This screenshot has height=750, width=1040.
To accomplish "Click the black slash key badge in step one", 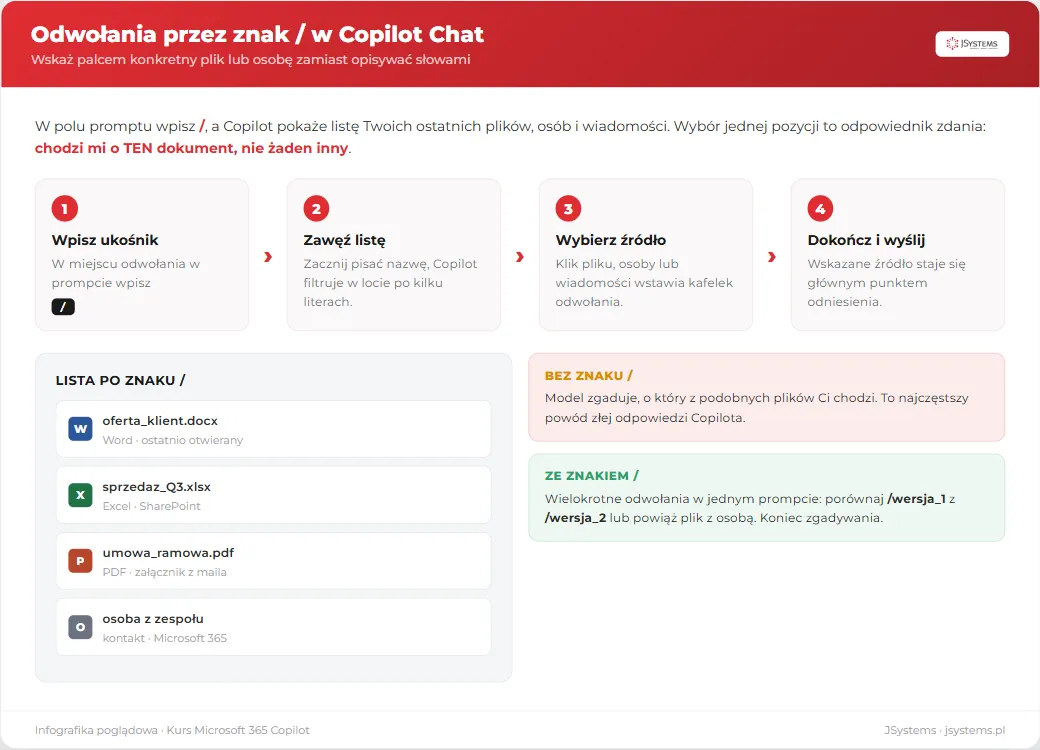I will [x=63, y=307].
